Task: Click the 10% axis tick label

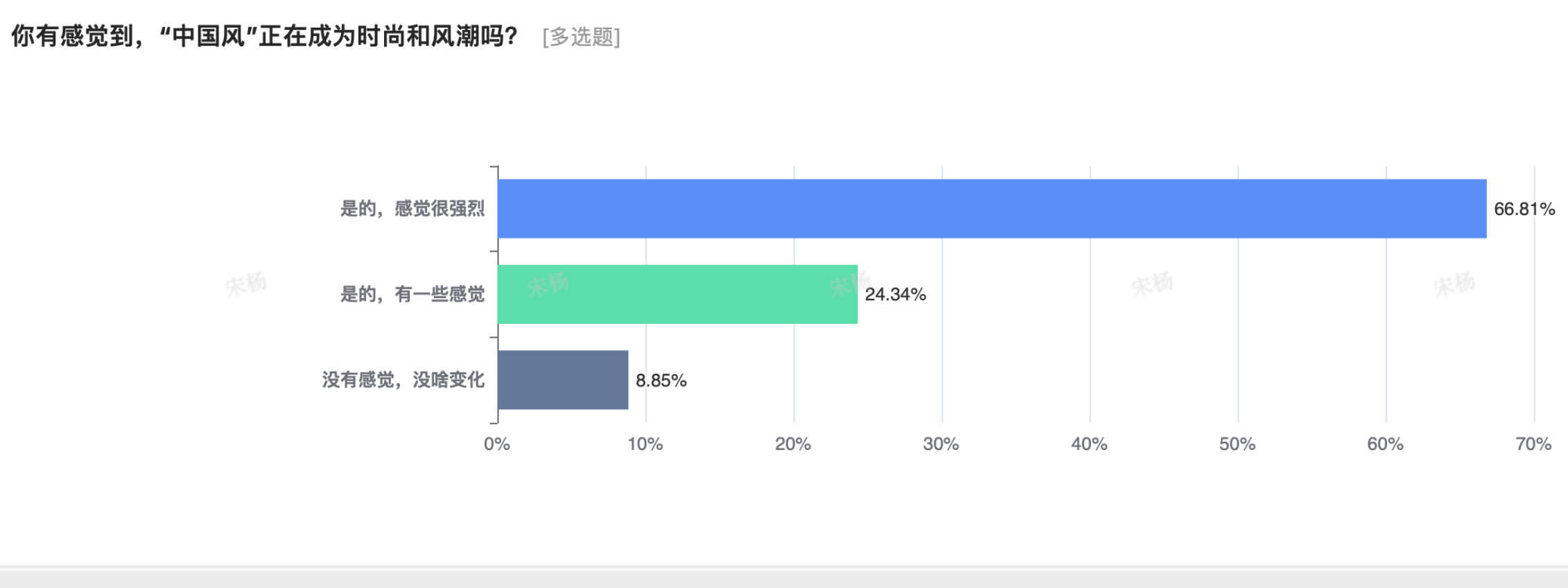Action: click(645, 444)
